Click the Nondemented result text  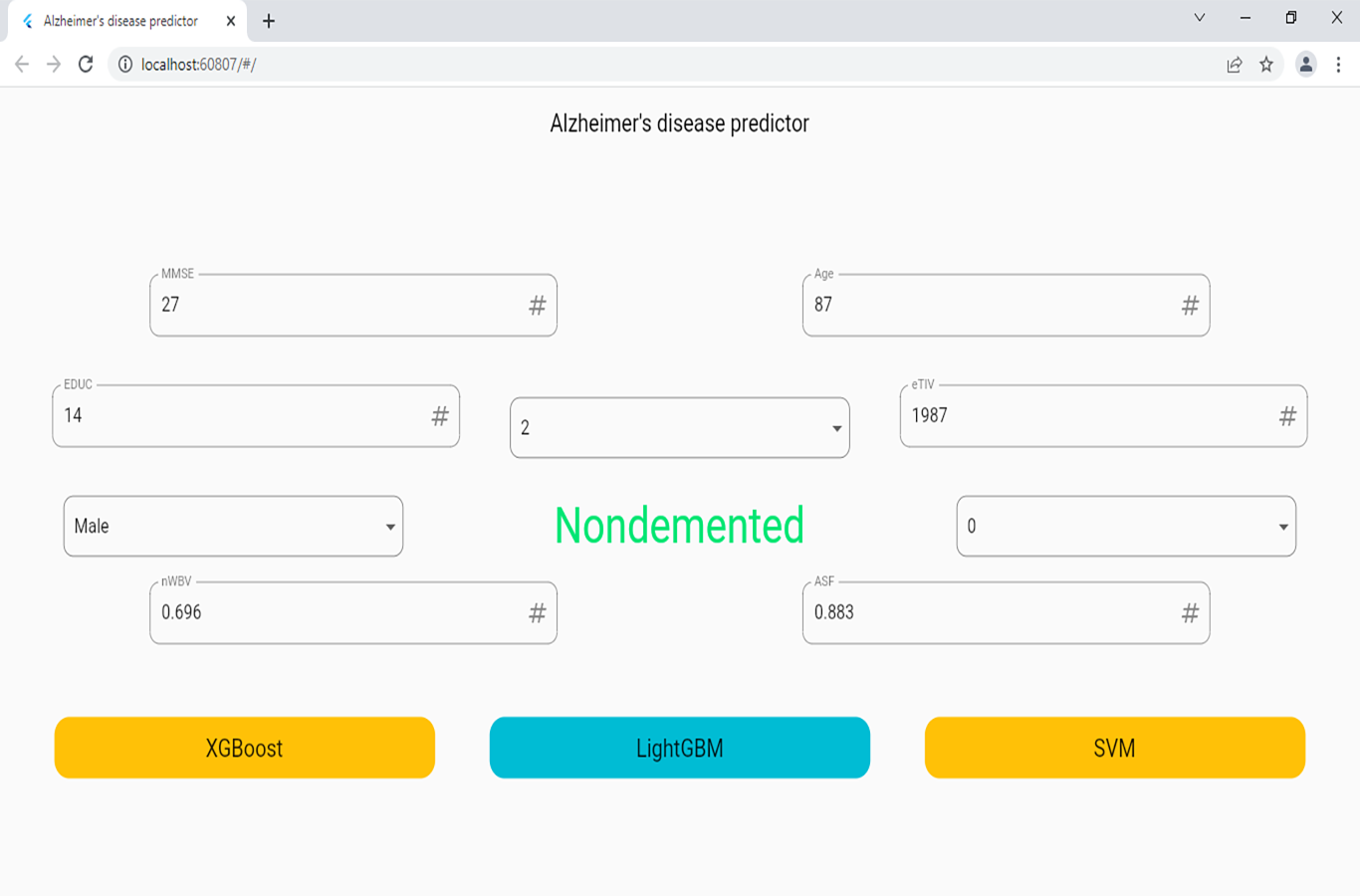pyautogui.click(x=679, y=526)
